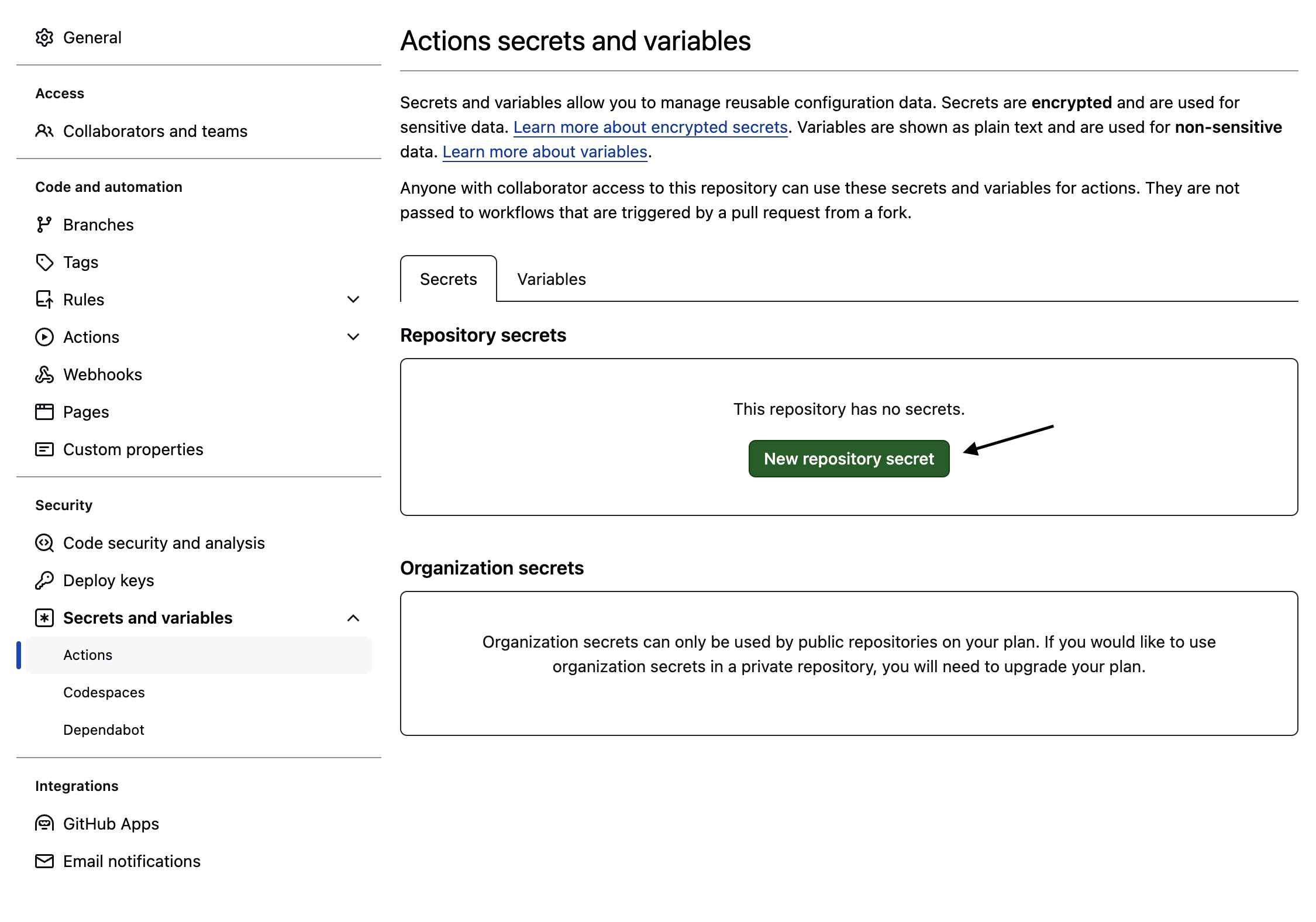Select the Collaborators and teams icon
Image resolution: width=1316 pixels, height=922 pixels.
46,130
